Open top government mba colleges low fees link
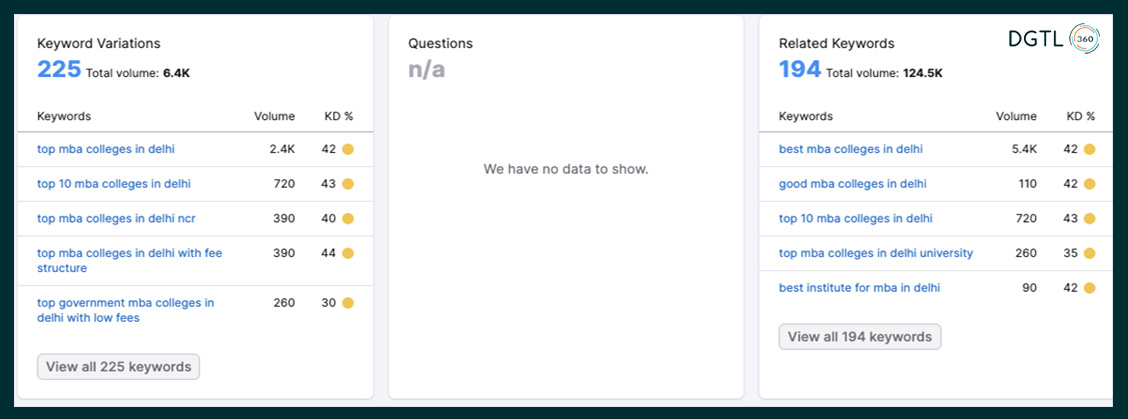The height and width of the screenshot is (419, 1128). 125,310
